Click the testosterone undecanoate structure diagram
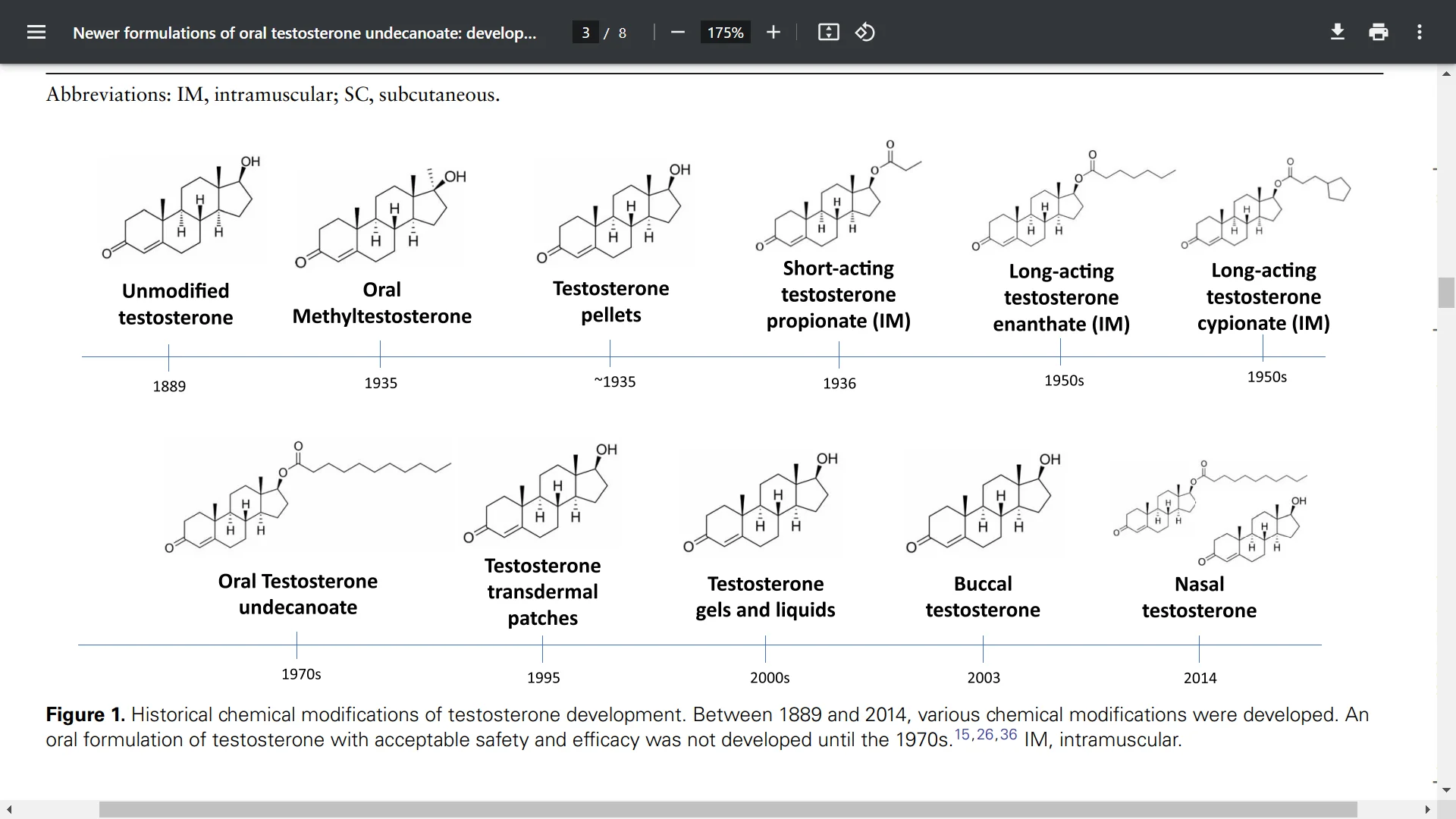Viewport: 1456px width, 819px height. pos(308,498)
